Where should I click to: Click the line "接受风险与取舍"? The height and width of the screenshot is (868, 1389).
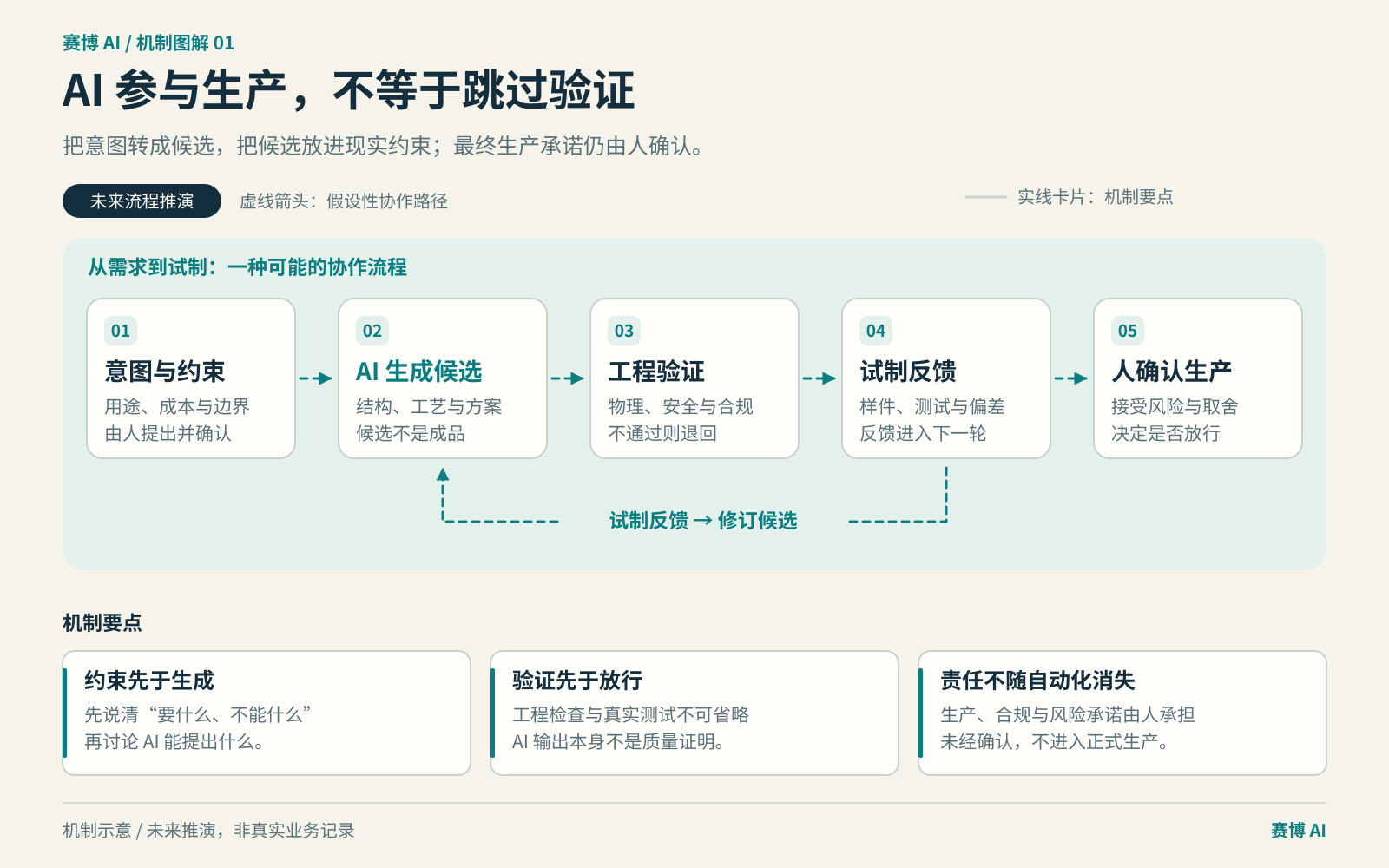pos(1175,406)
